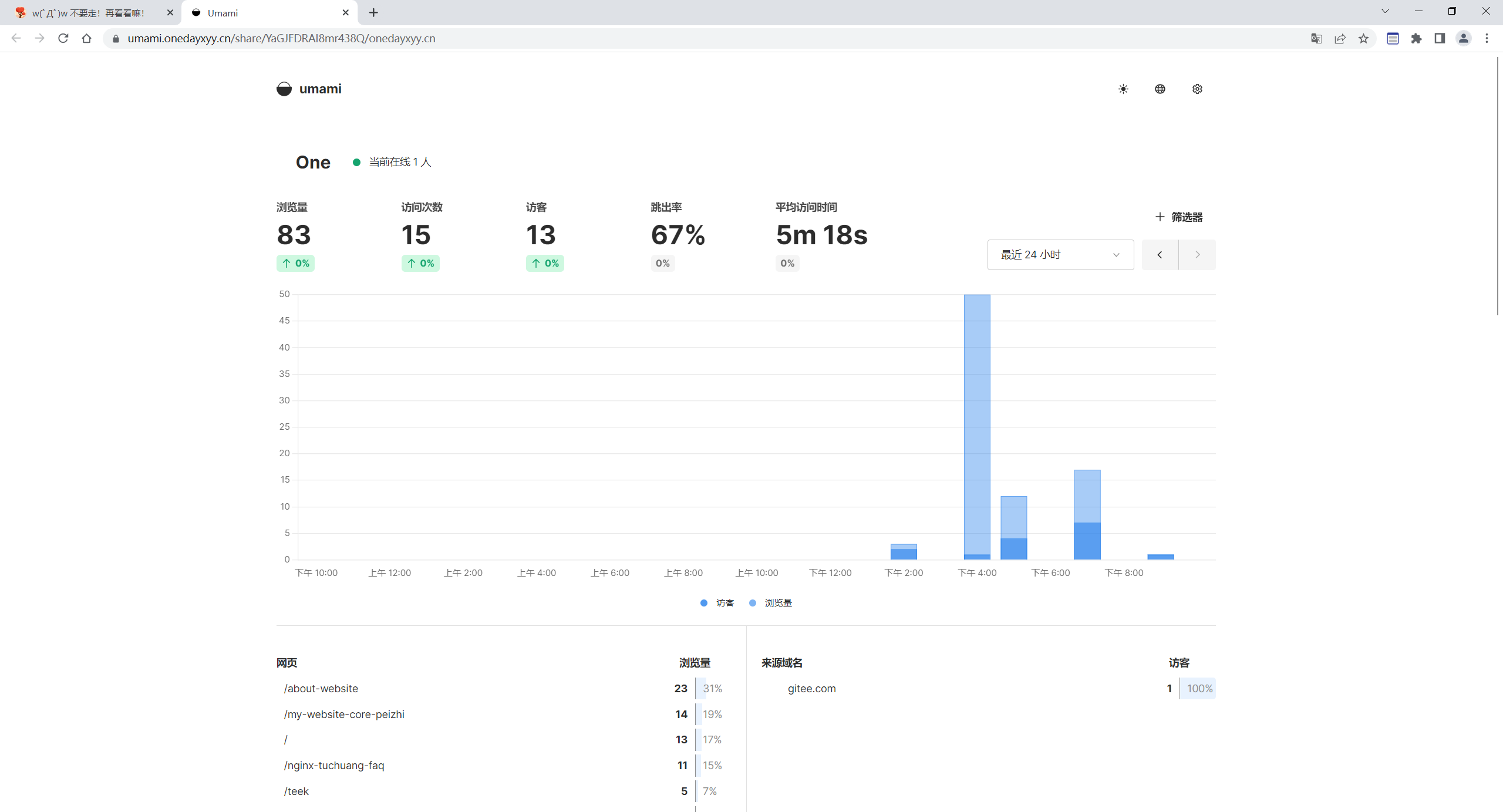
Task: Open the tab search chevron
Action: [1385, 11]
